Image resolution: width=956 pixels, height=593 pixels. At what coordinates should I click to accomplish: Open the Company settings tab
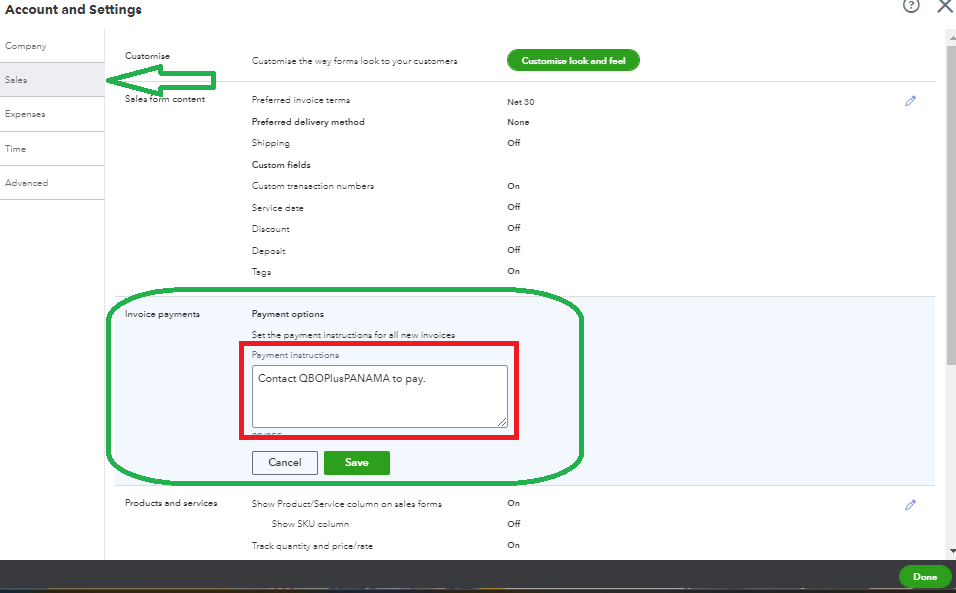tap(26, 46)
